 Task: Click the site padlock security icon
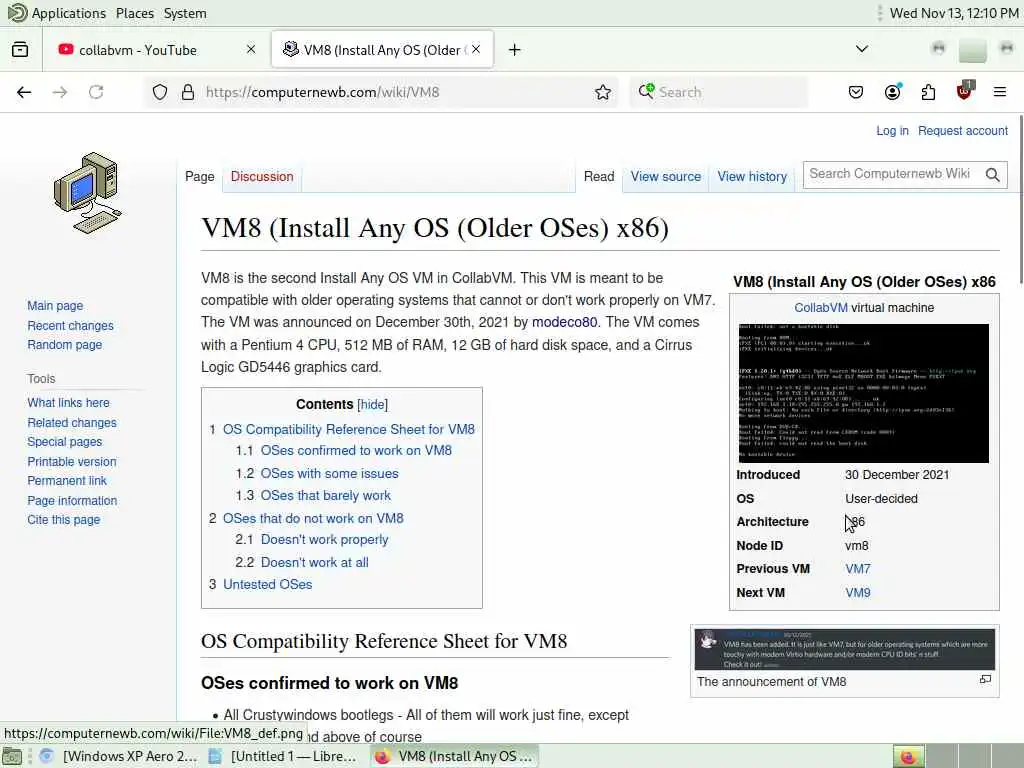click(x=188, y=92)
